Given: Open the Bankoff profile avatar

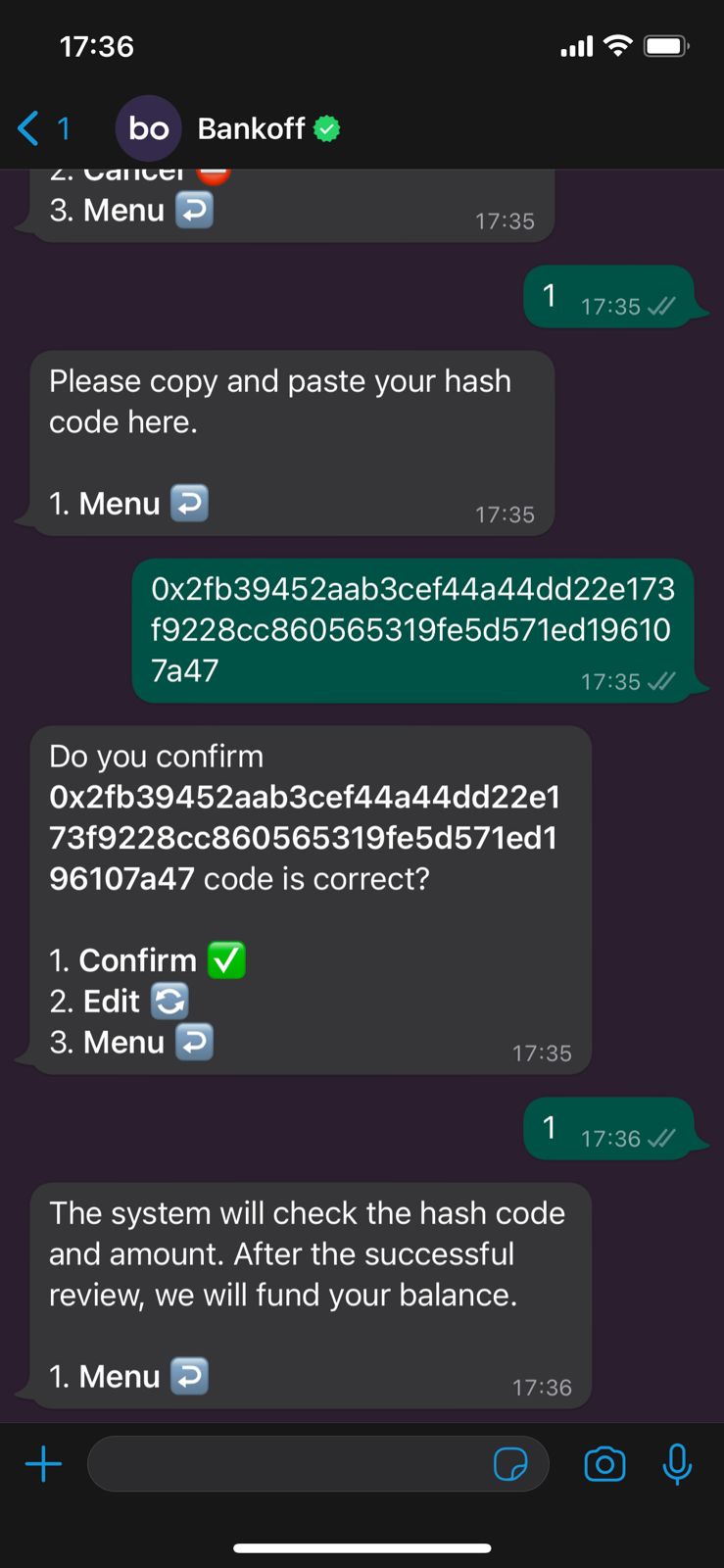Looking at the screenshot, I should (x=149, y=128).
